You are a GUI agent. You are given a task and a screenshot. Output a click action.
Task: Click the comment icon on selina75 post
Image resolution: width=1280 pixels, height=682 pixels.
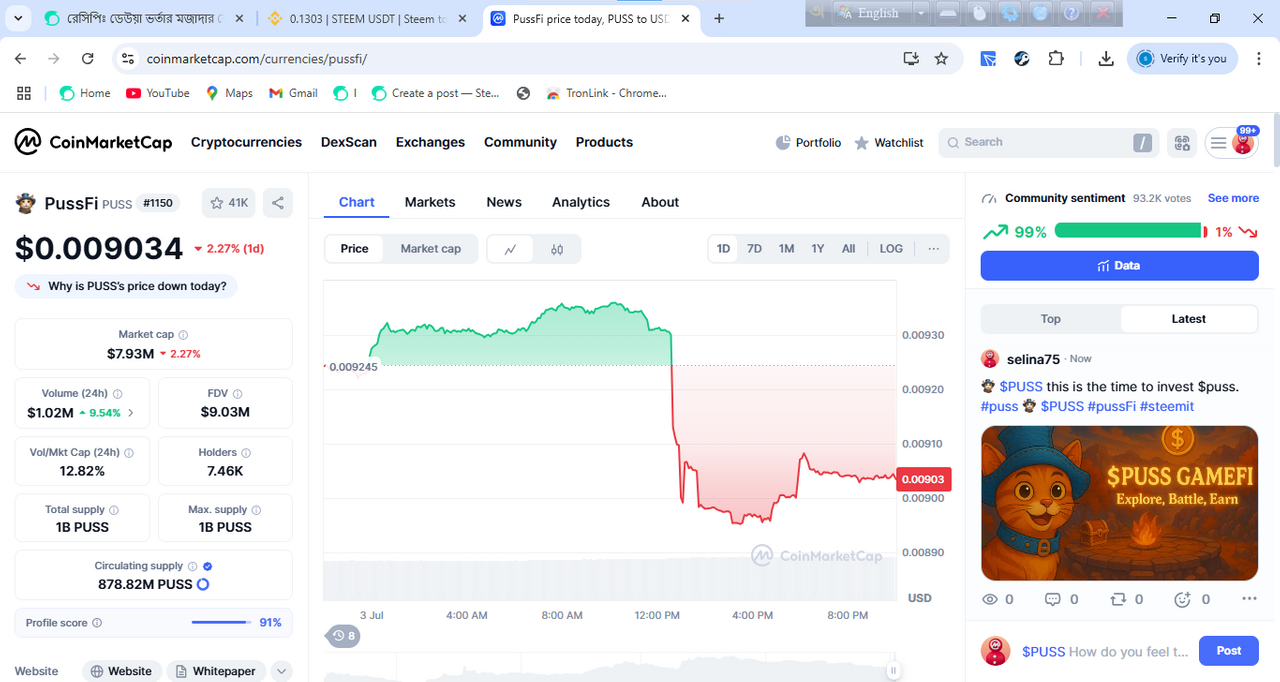point(1052,599)
